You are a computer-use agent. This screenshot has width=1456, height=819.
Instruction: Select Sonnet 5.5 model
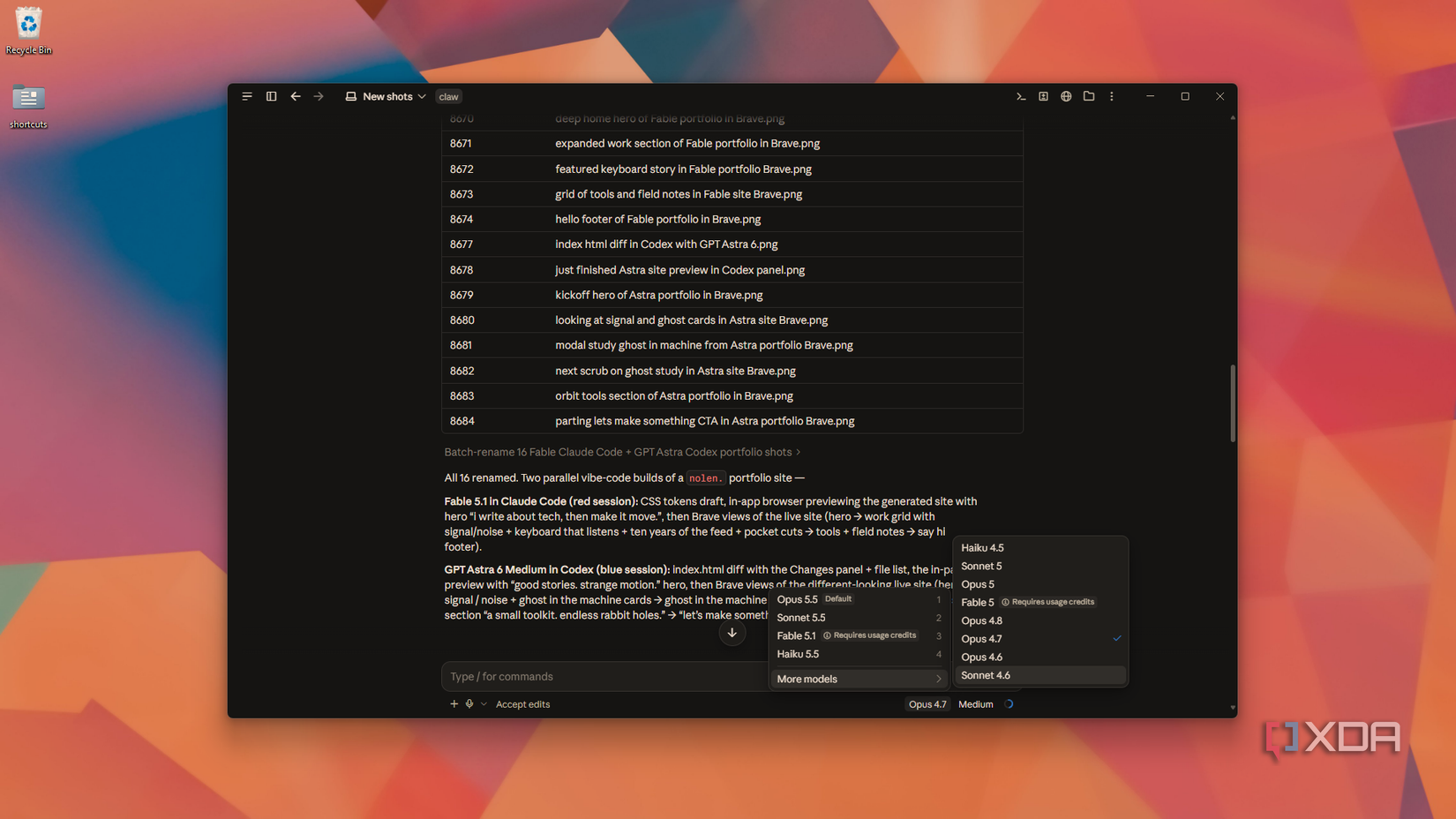coord(859,618)
